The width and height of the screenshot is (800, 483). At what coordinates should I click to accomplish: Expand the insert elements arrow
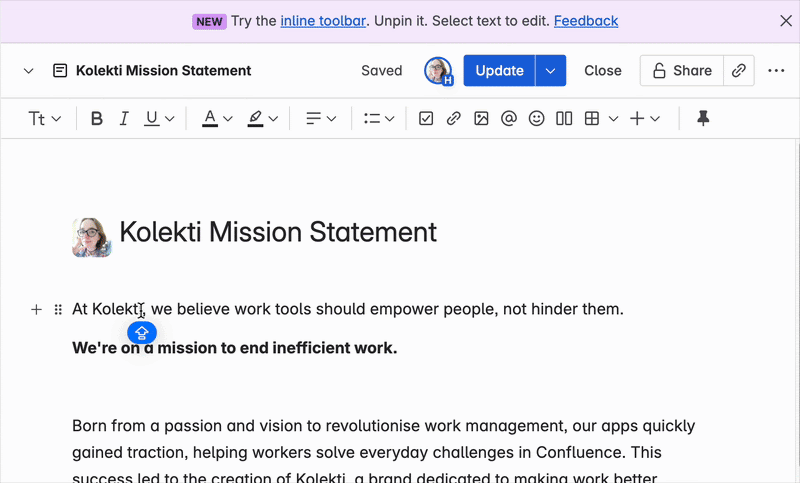[x=656, y=119]
